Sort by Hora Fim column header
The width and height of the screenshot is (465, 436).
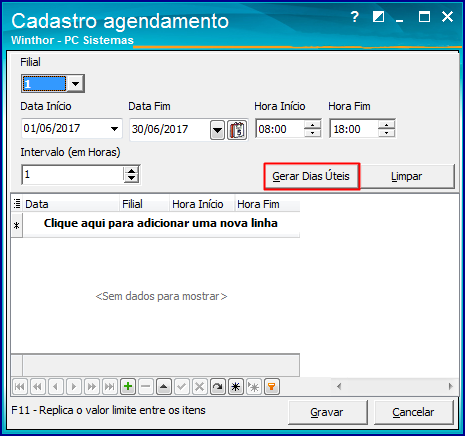coord(267,204)
